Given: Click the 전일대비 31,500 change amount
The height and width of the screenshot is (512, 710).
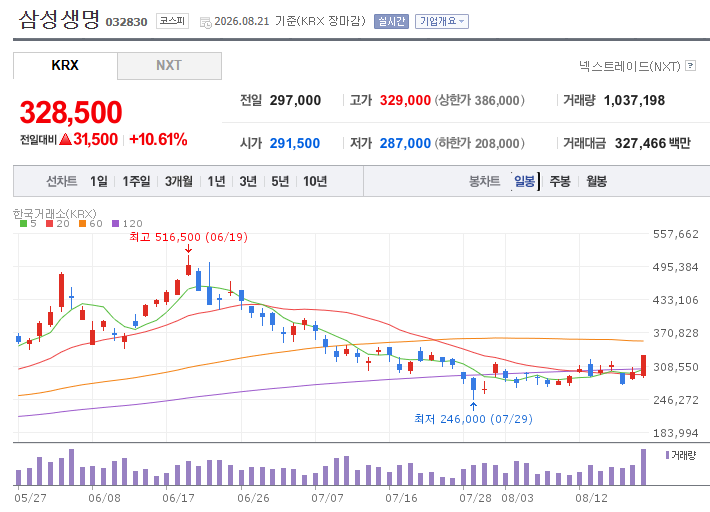Looking at the screenshot, I should tap(69, 139).
